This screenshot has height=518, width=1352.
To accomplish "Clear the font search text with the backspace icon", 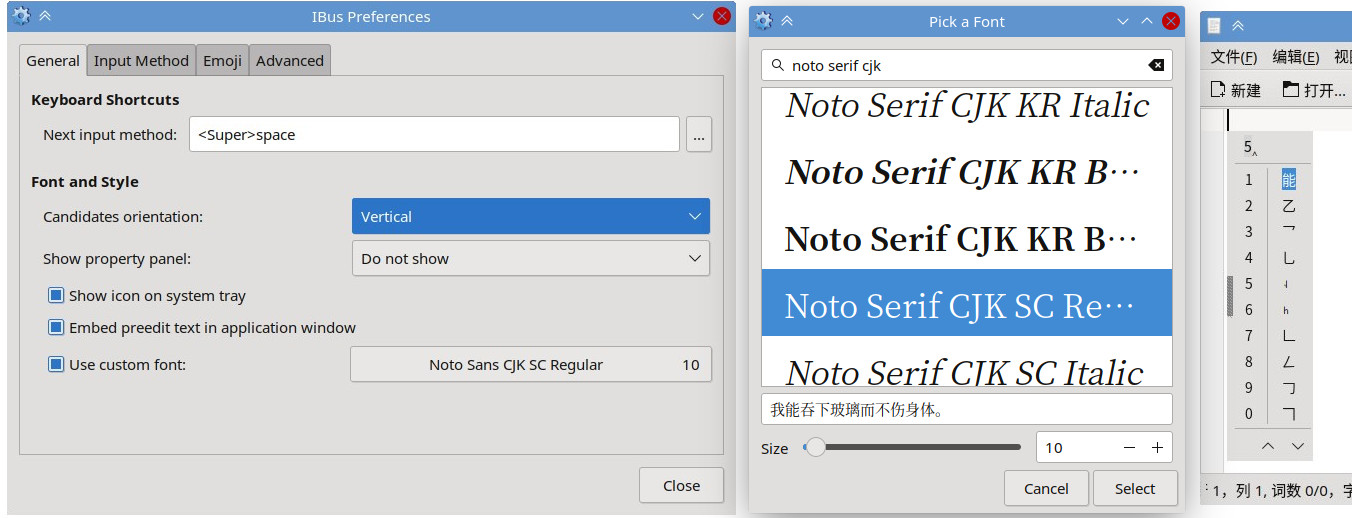I will tap(1156, 65).
